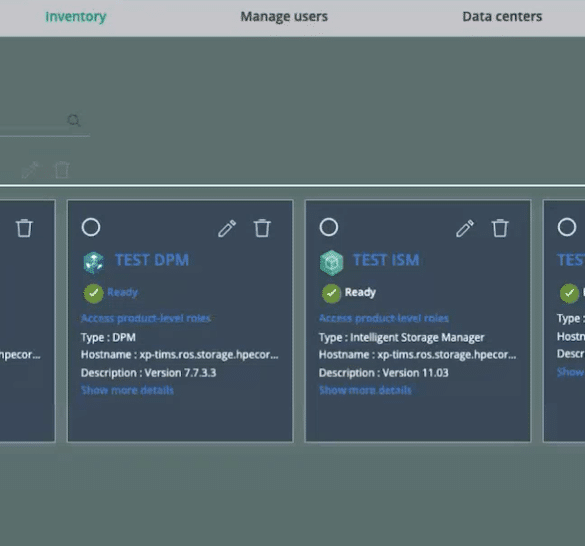Click the TEST ISM 'Ready' status text

[360, 292]
